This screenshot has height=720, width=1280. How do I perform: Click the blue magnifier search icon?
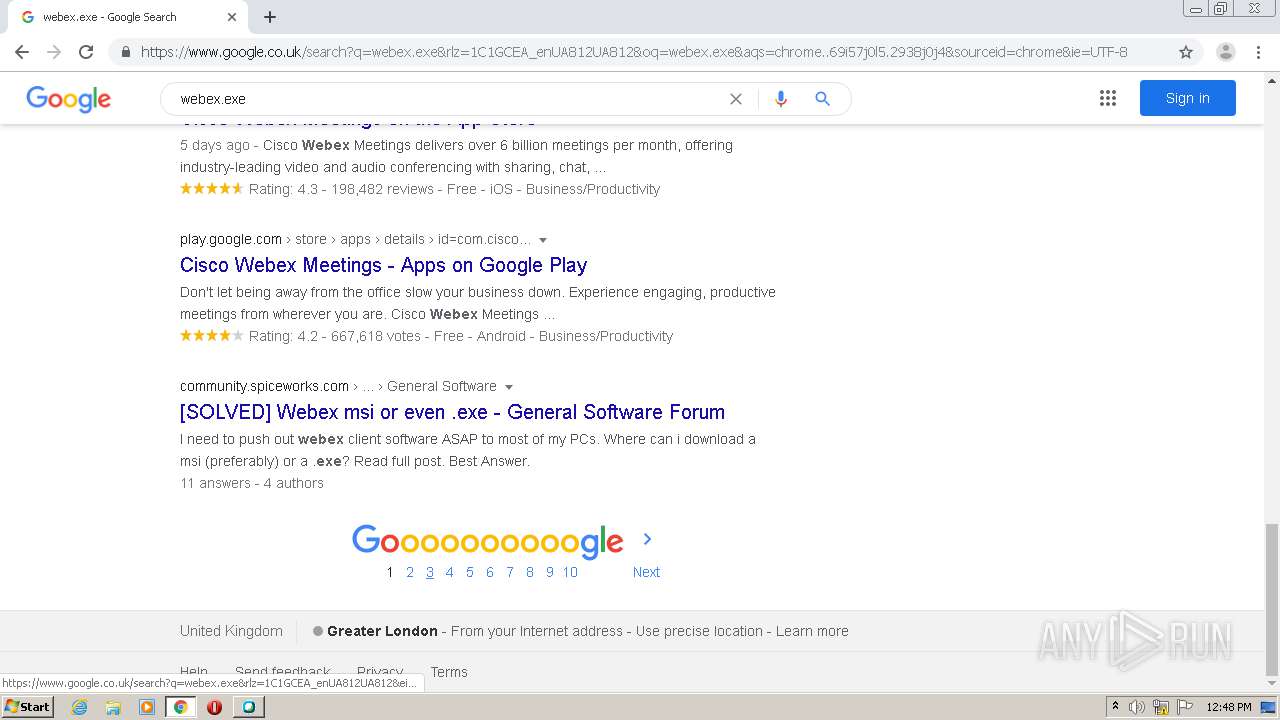point(822,99)
